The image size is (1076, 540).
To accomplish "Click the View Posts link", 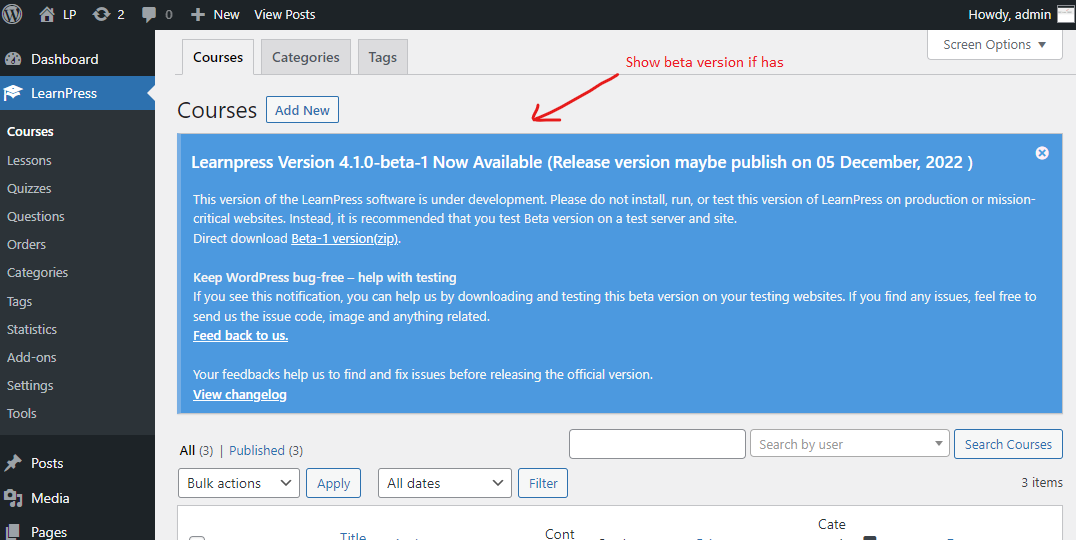I will pyautogui.click(x=285, y=14).
